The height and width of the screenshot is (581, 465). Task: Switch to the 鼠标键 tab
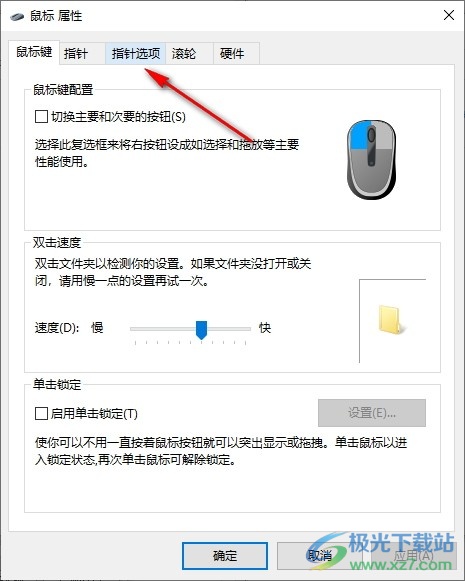point(34,52)
